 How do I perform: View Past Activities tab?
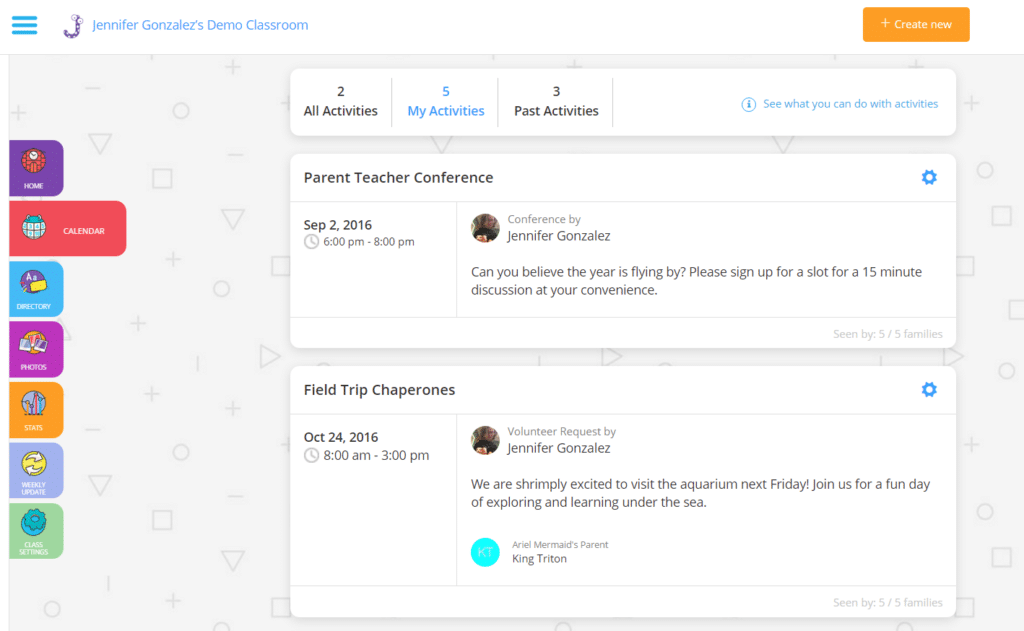click(555, 101)
